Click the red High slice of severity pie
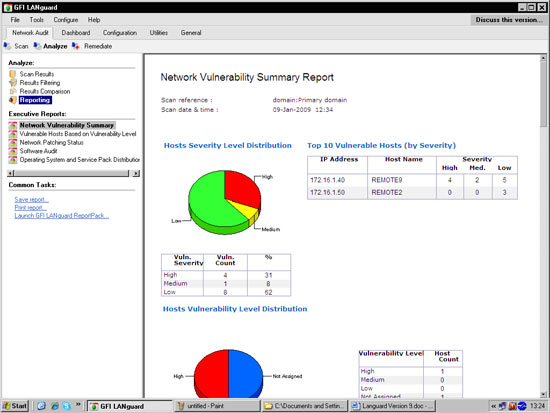Screen dimensions: 550x413 click(x=242, y=188)
